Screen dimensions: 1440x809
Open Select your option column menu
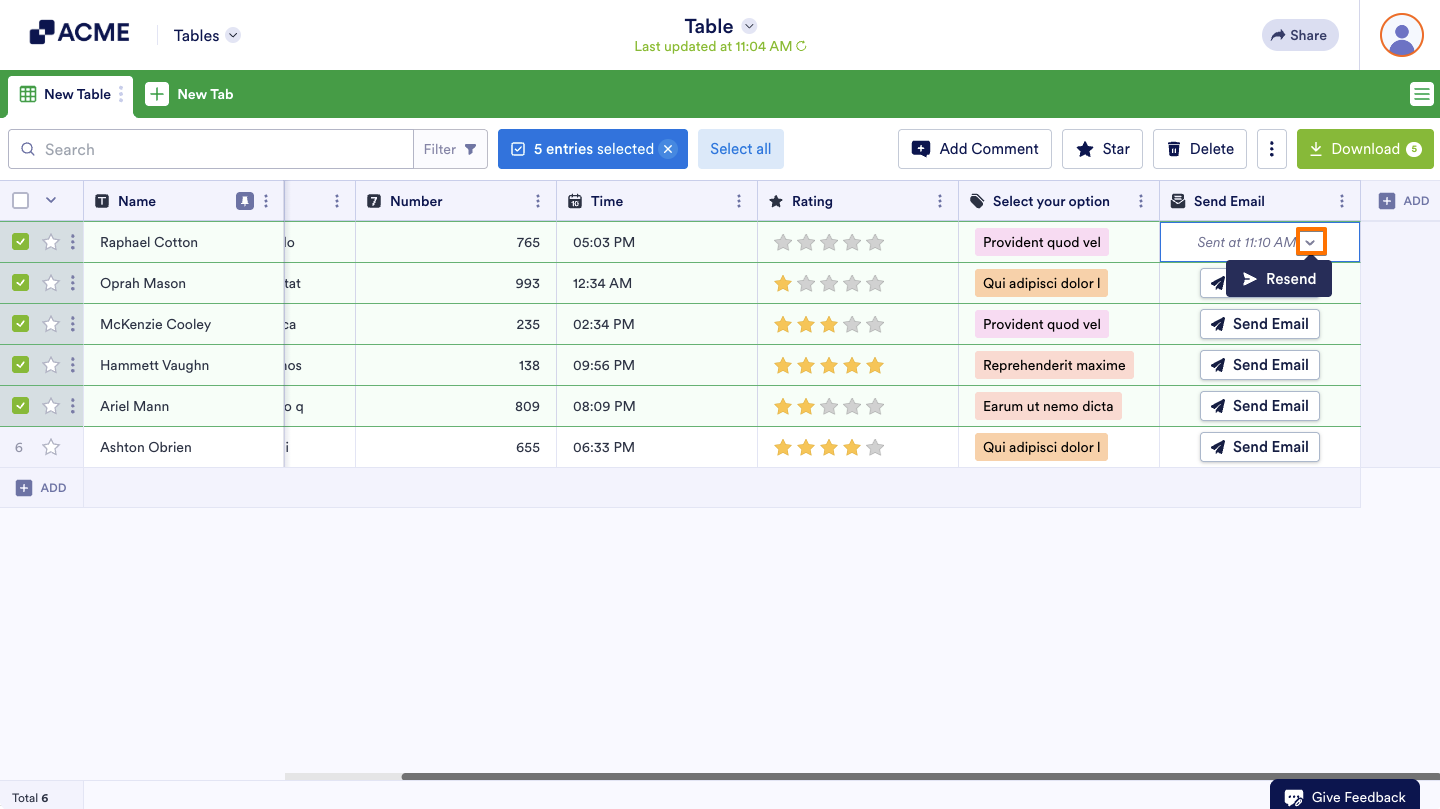pyautogui.click(x=1141, y=201)
